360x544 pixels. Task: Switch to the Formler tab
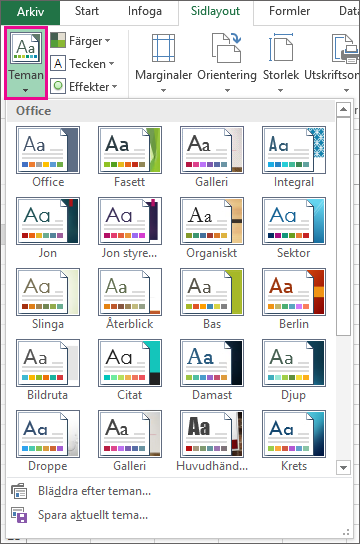click(289, 11)
